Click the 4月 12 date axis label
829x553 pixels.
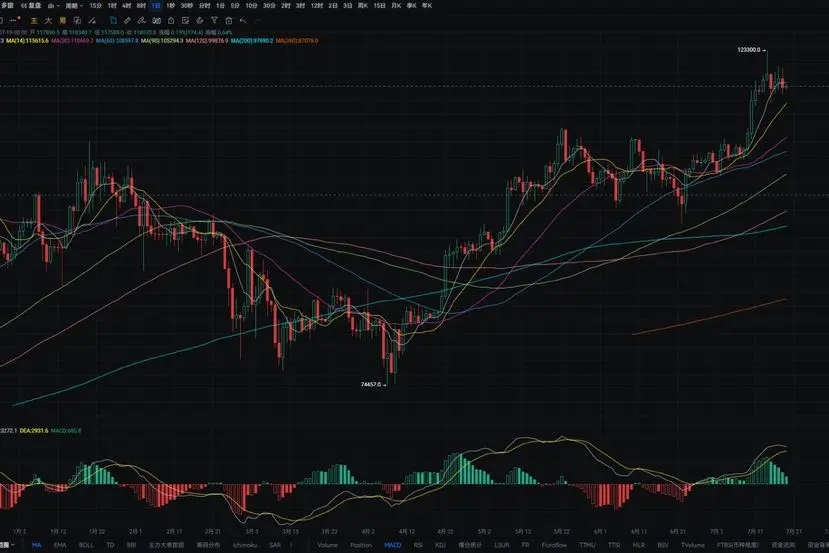(x=407, y=531)
